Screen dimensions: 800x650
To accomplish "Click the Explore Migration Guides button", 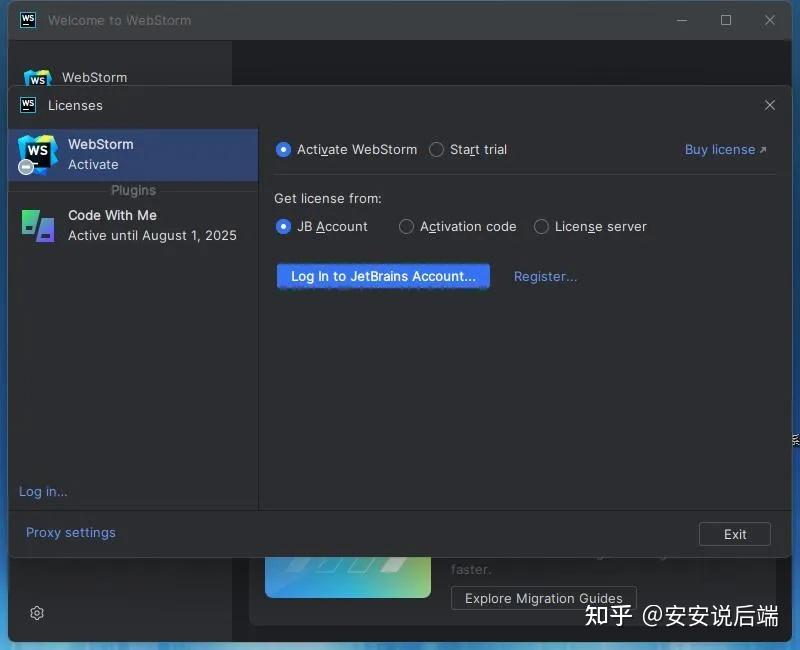I will click(x=543, y=598).
